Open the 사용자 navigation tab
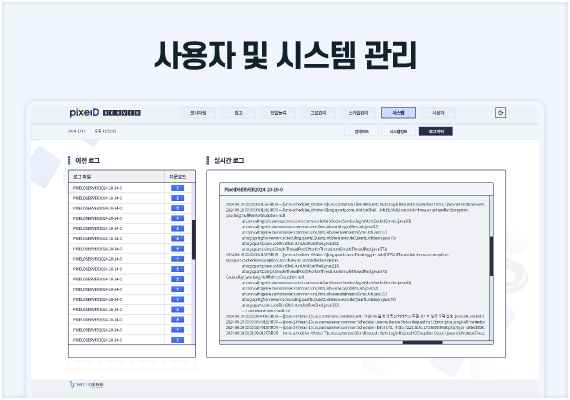This screenshot has height=400, width=570. click(438, 113)
